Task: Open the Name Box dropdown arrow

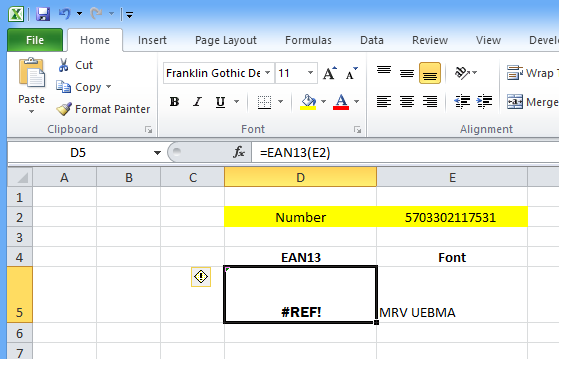Action: (x=157, y=153)
